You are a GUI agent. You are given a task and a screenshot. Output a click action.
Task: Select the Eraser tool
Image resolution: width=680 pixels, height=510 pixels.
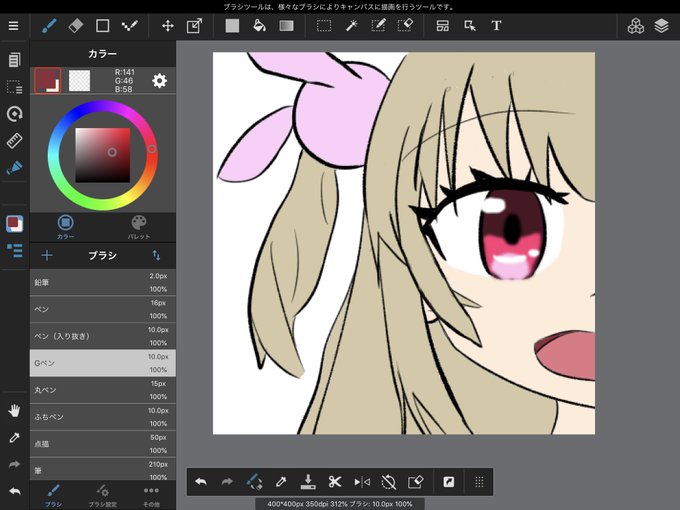click(75, 26)
